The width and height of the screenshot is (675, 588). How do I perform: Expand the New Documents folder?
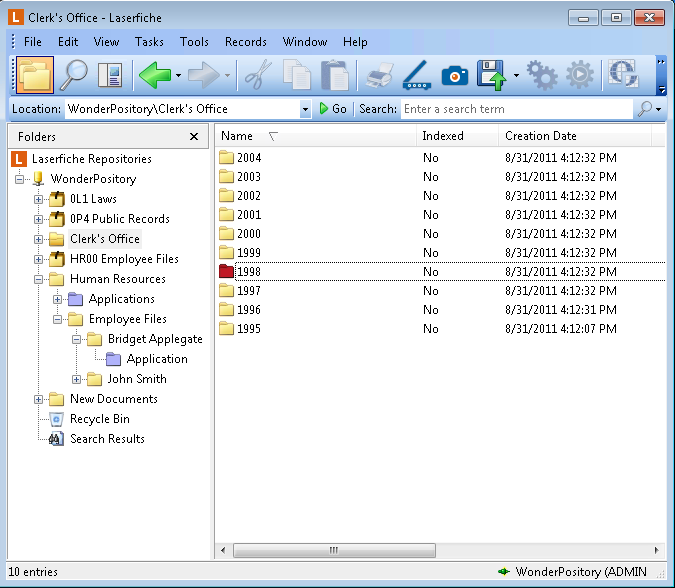point(38,399)
